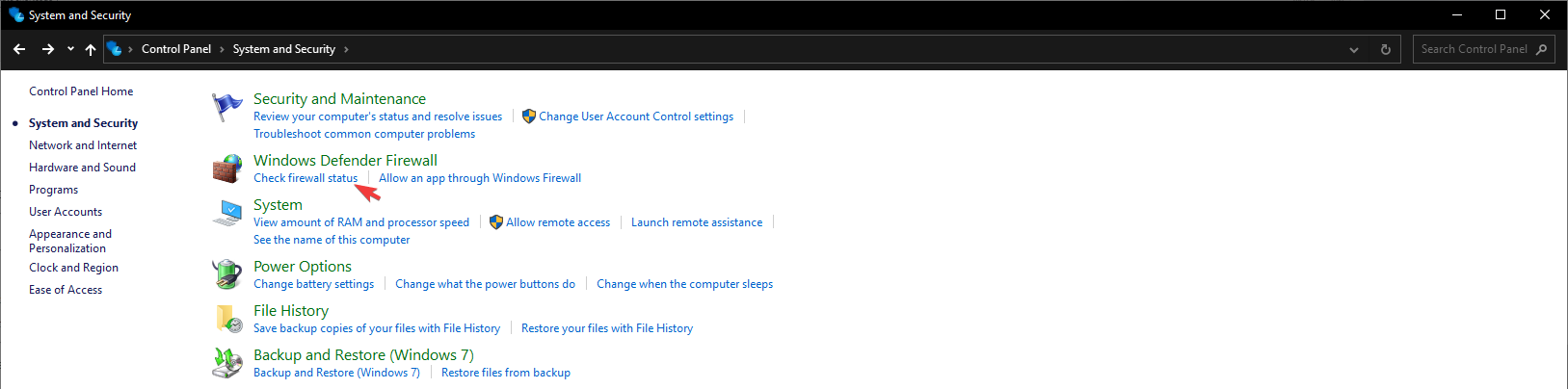Click the Backup and Restore icon

coord(227,363)
